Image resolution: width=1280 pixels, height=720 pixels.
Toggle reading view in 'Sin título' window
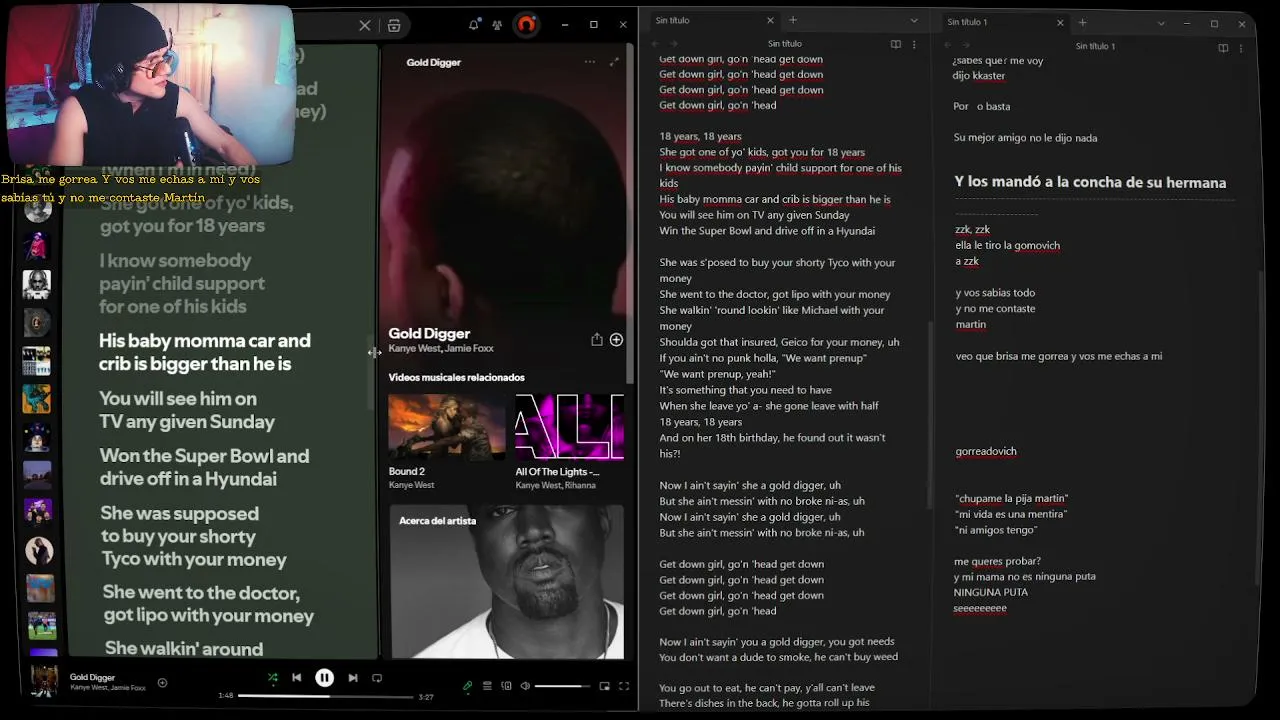895,44
